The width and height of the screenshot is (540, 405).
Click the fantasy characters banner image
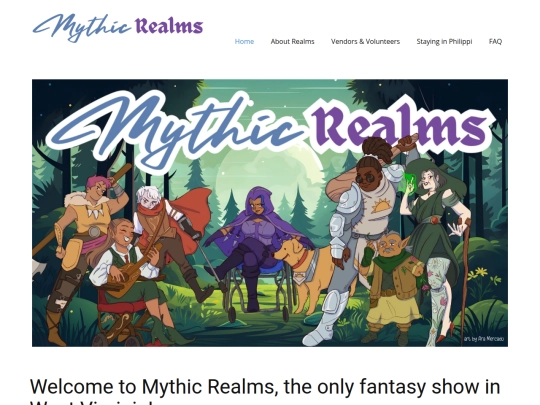pyautogui.click(x=270, y=213)
